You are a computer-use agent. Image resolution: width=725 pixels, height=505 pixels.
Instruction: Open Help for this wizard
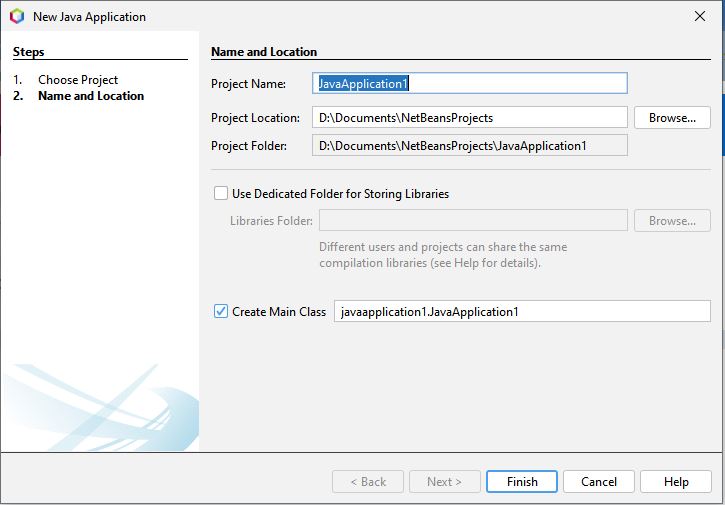676,482
